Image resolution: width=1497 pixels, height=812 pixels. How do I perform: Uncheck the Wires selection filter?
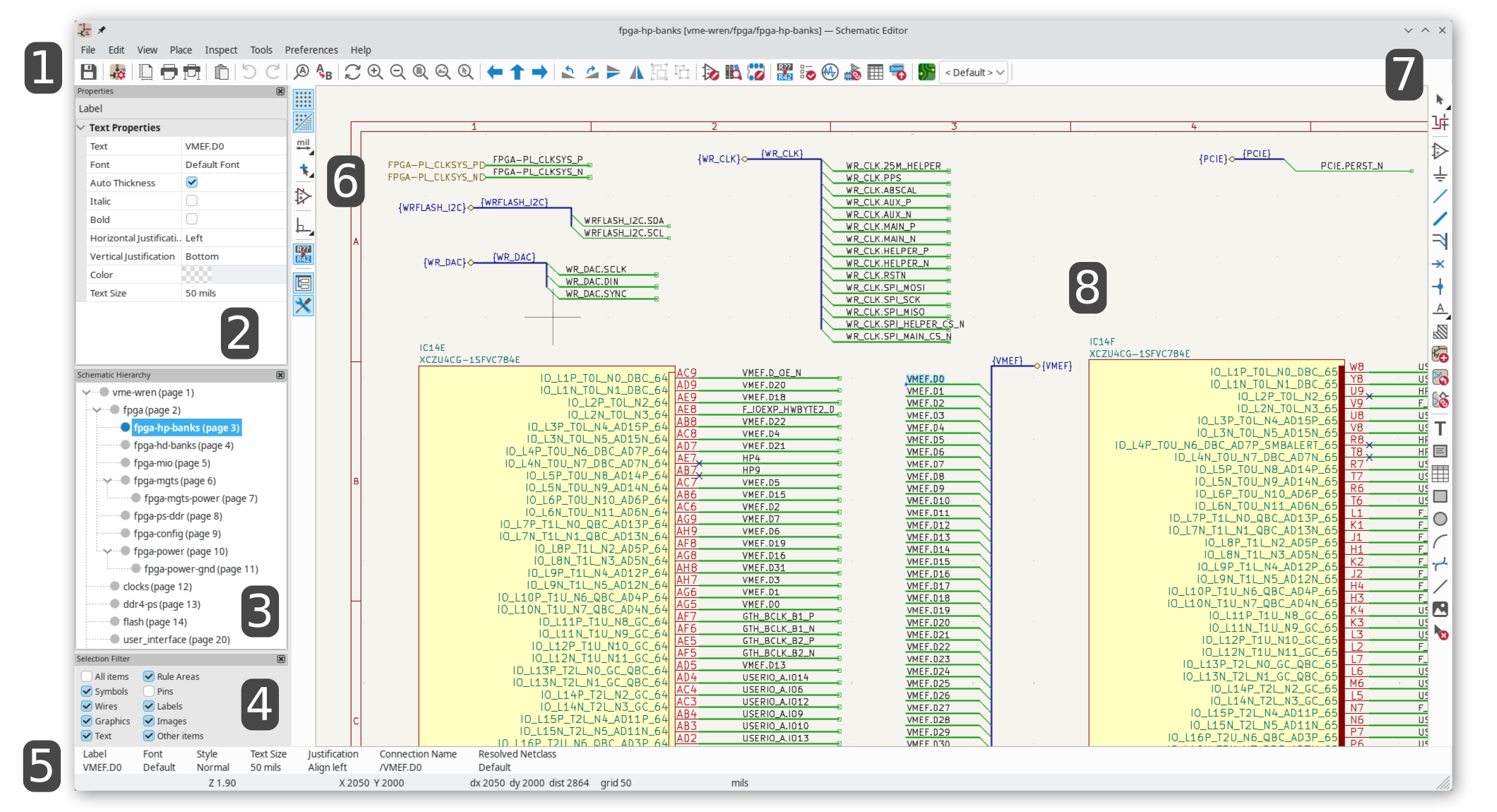86,706
